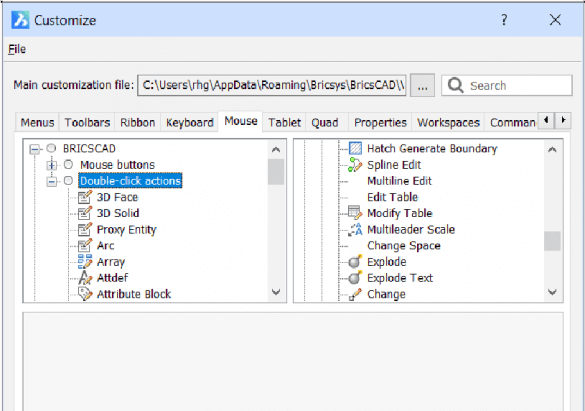Click the BricsCAD logo in title bar
This screenshot has height=411, width=585.
pos(20,20)
